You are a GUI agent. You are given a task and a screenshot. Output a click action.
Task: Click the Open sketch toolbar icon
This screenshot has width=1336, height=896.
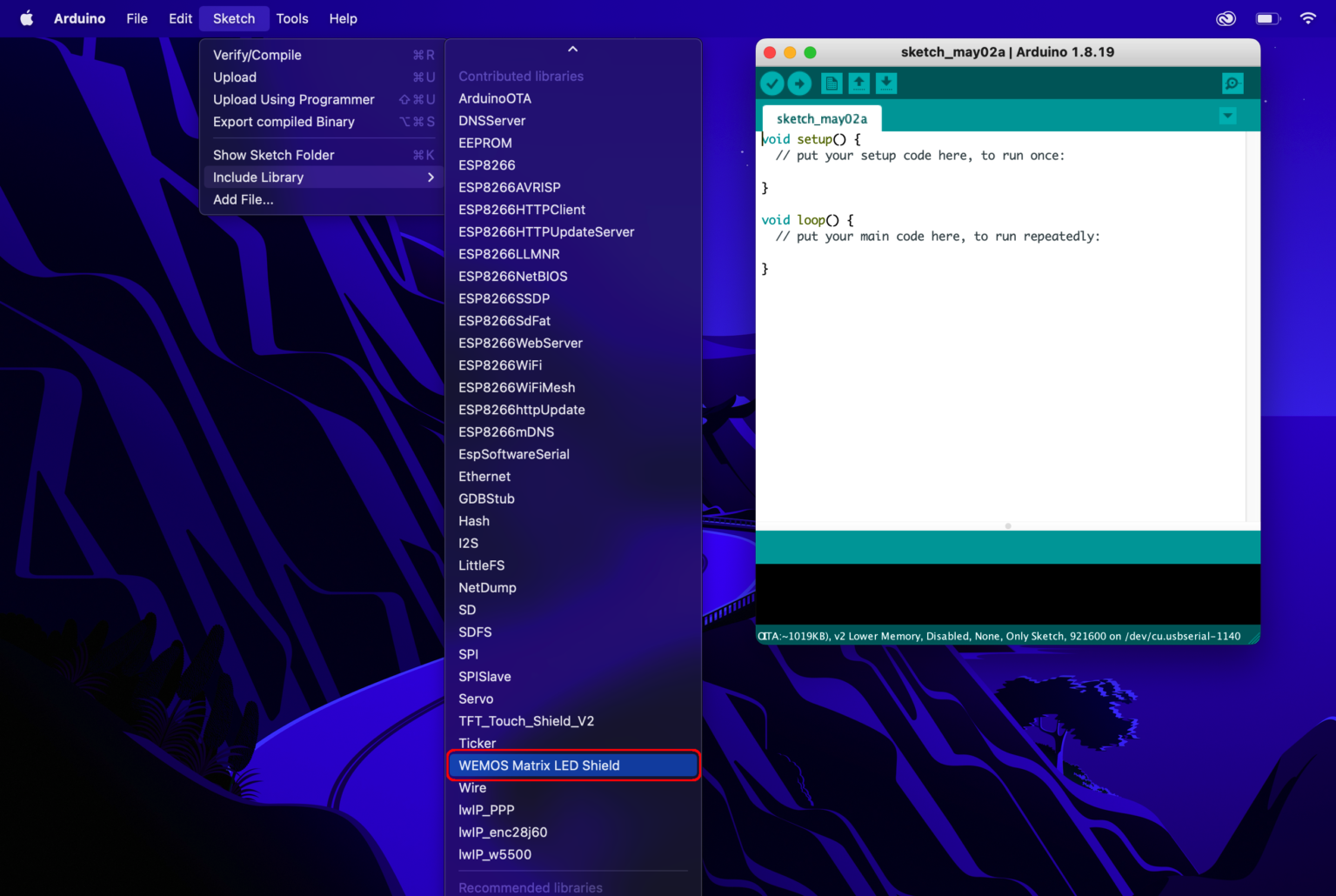coord(858,84)
